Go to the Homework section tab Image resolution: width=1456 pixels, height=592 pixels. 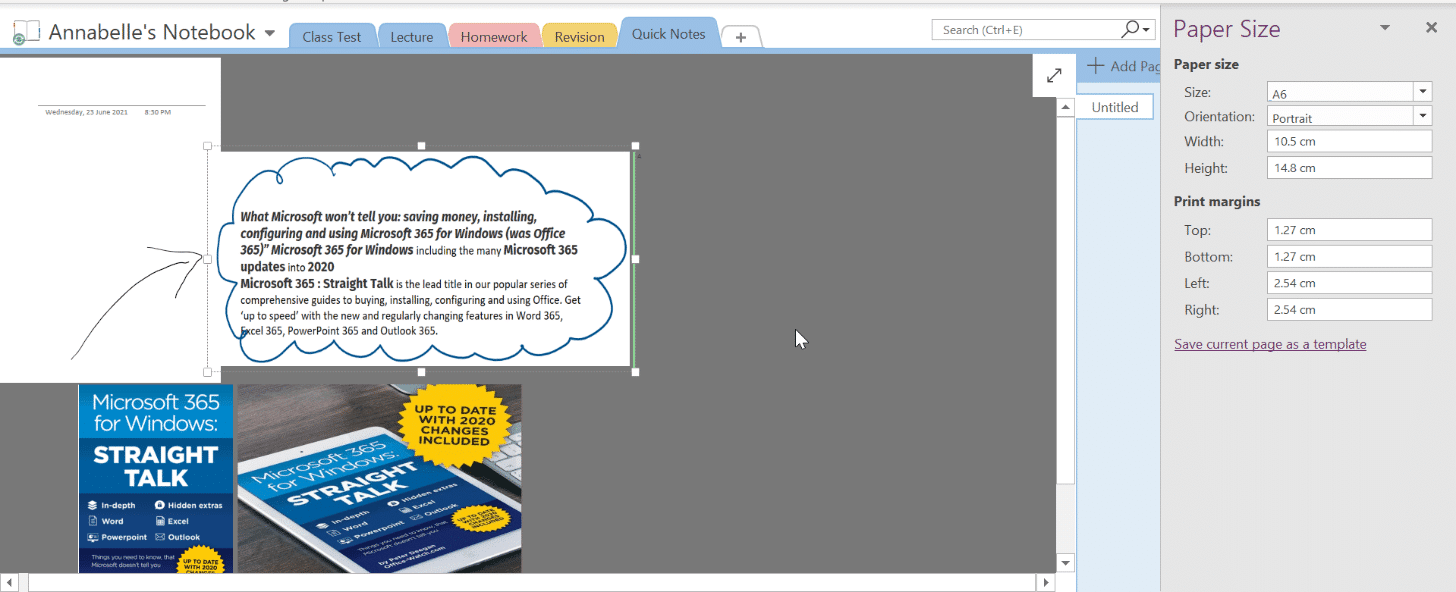494,37
